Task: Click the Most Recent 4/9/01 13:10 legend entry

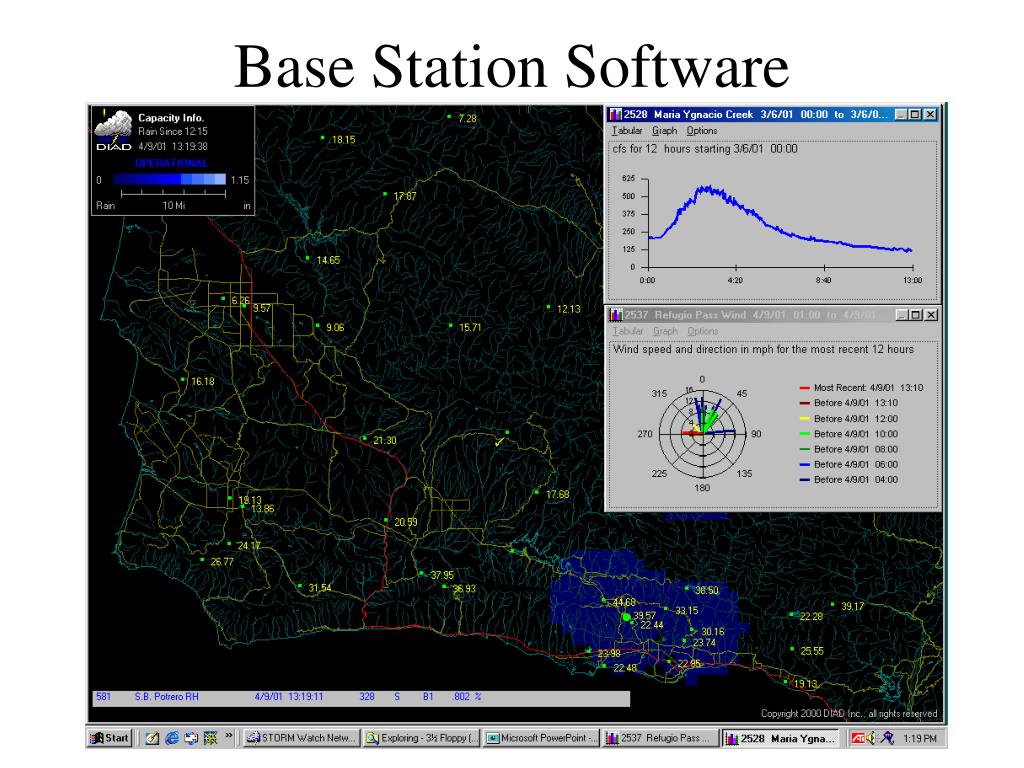Action: point(861,387)
